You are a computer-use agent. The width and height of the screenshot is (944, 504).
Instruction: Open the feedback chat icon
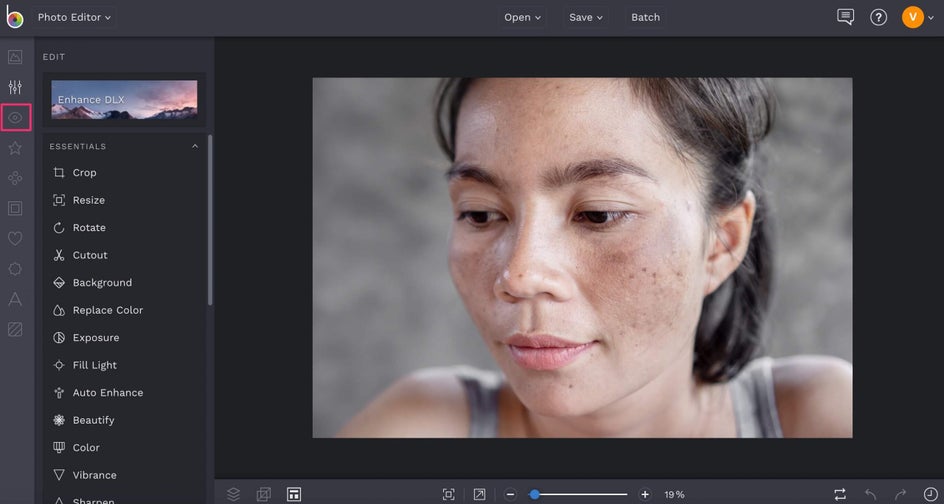tap(845, 17)
